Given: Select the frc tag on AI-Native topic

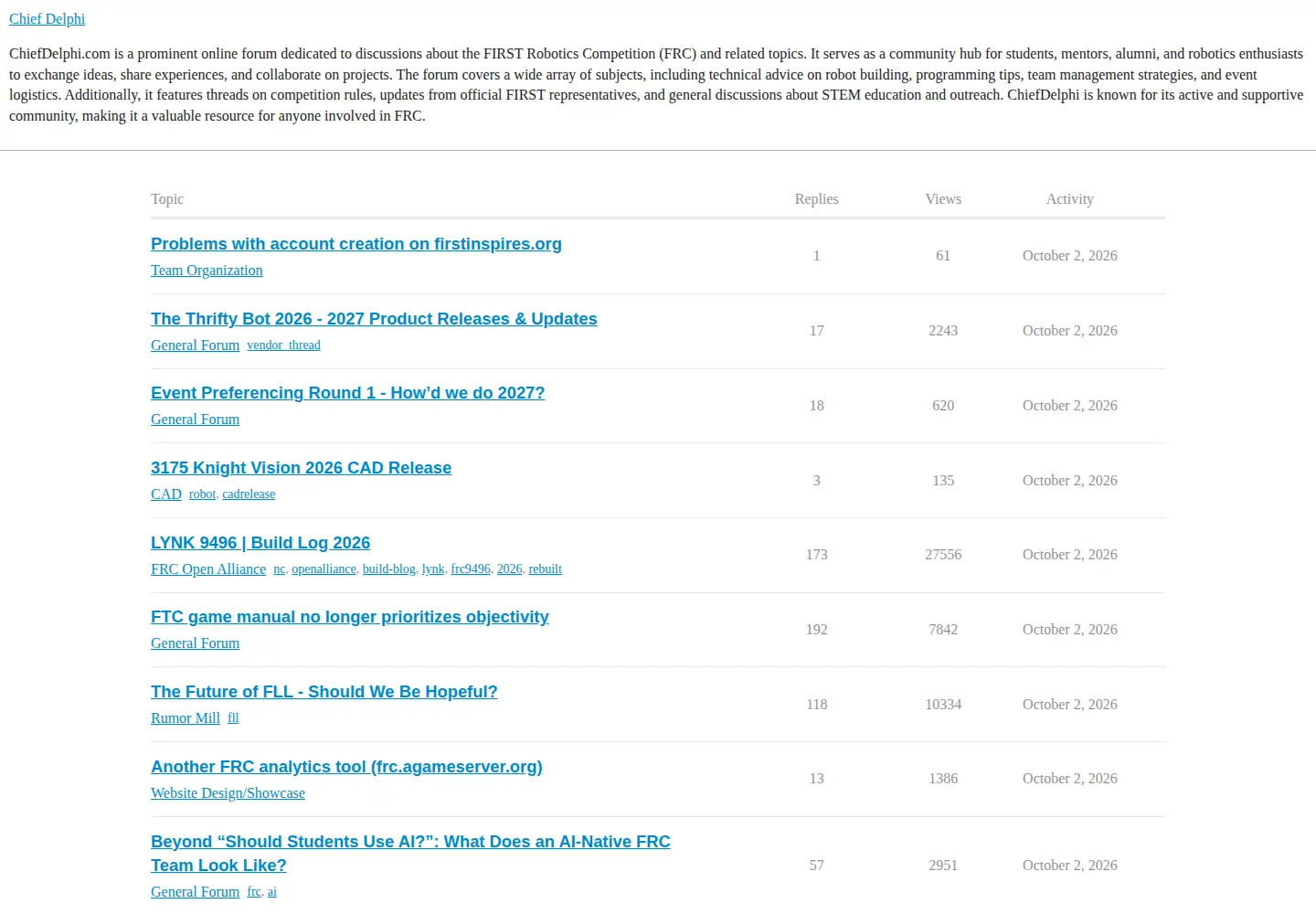Looking at the screenshot, I should click(x=254, y=892).
